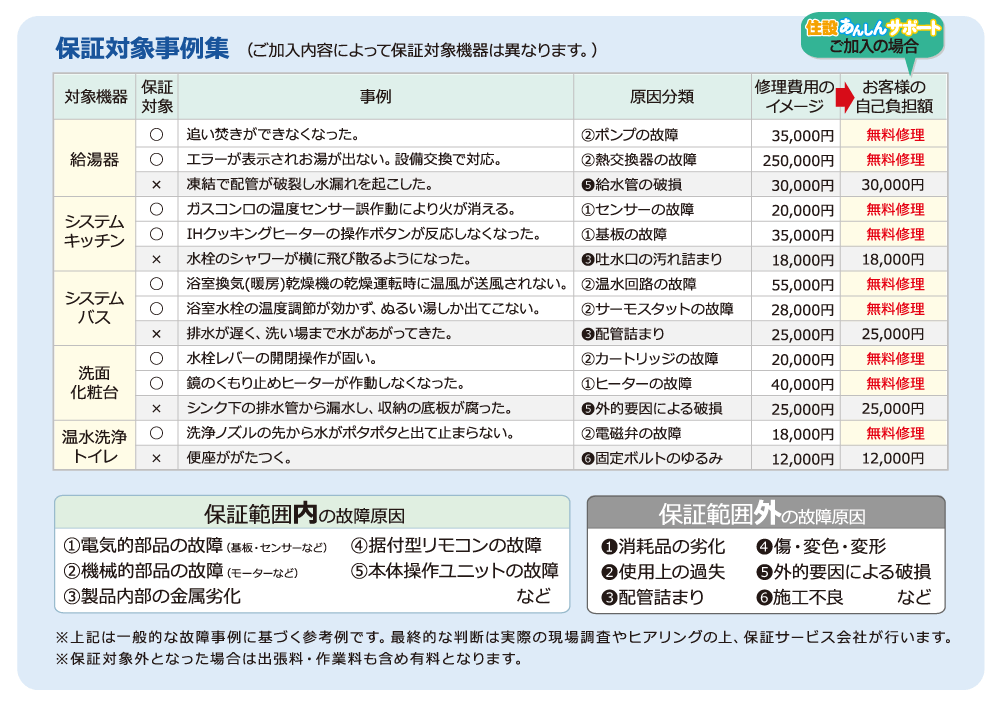The width and height of the screenshot is (1000, 702).
Task: Open the 保証範囲内の故障原因 panel header
Action: coord(311,514)
